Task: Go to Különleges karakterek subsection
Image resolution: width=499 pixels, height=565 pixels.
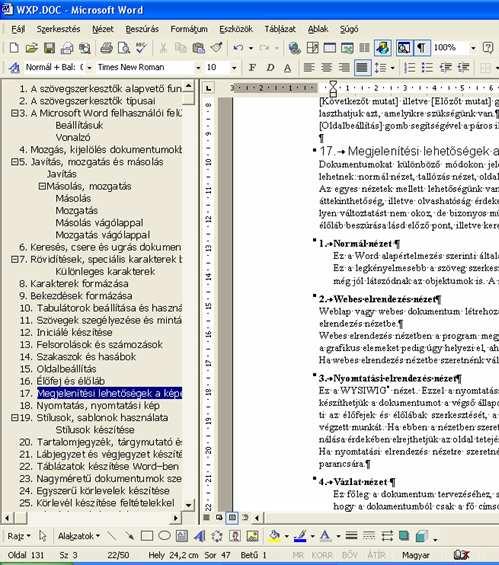Action: (105, 271)
